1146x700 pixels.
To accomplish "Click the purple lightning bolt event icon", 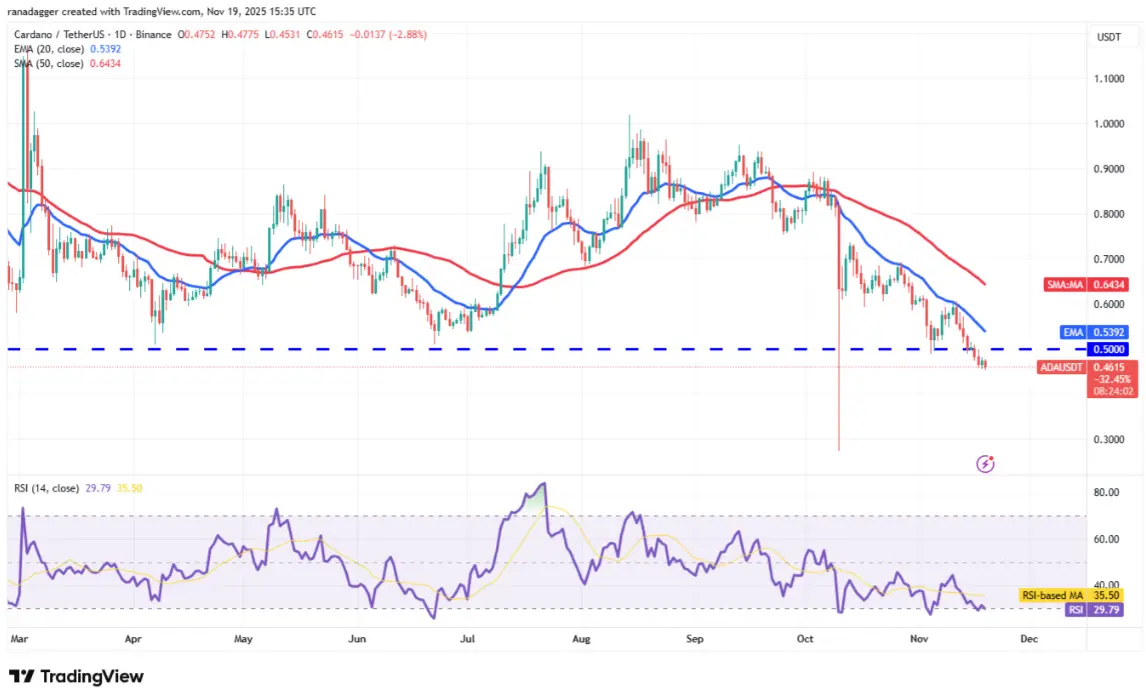I will point(985,464).
